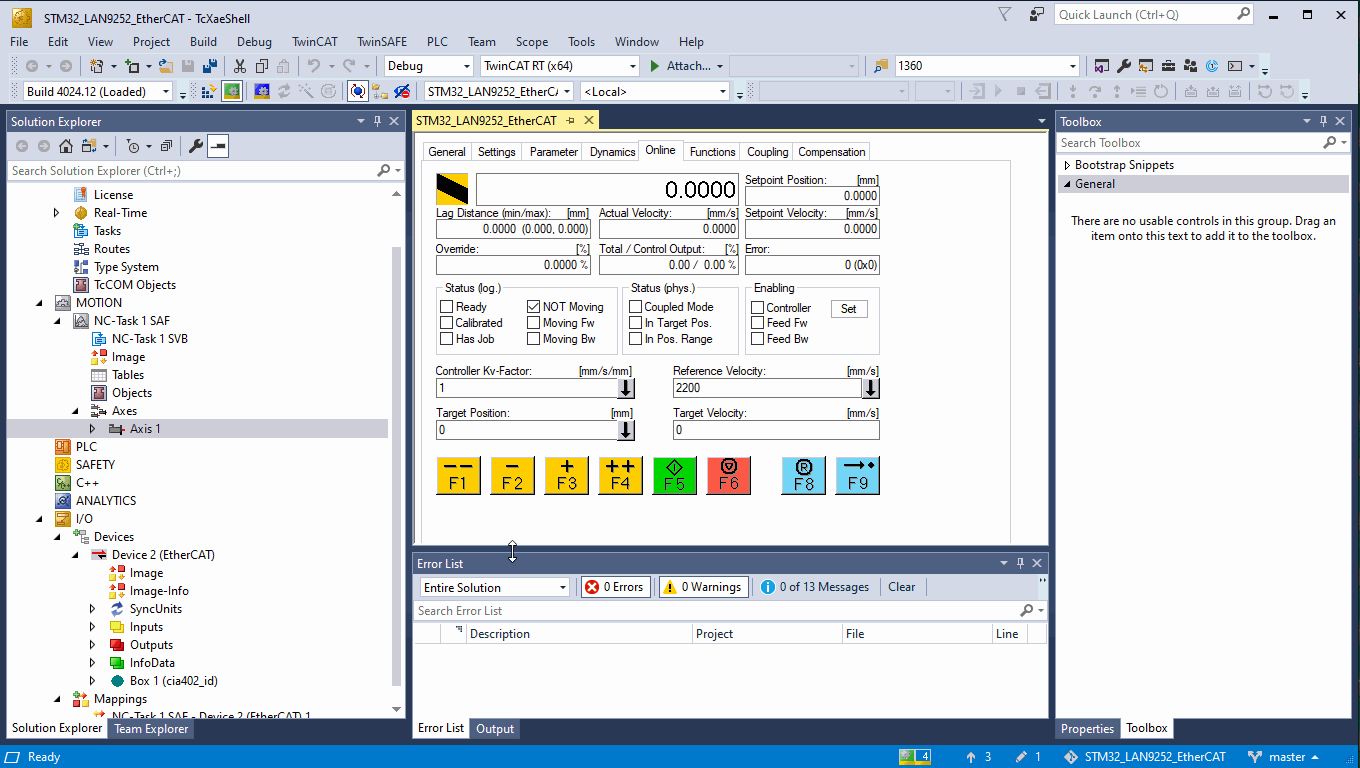The width and height of the screenshot is (1360, 768).
Task: Click the F4 fast forward jog button
Action: 621,475
